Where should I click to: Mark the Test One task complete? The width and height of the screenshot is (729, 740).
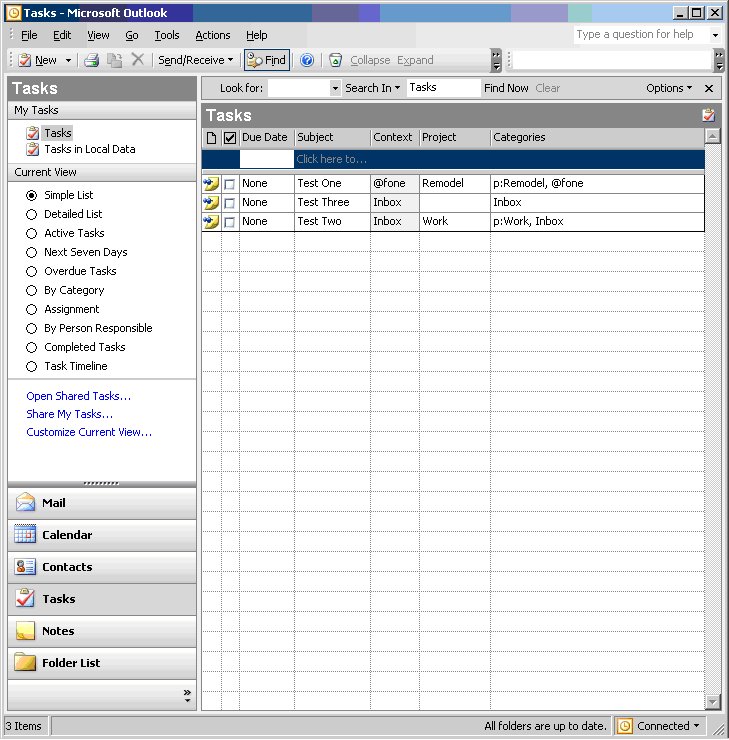[x=230, y=184]
